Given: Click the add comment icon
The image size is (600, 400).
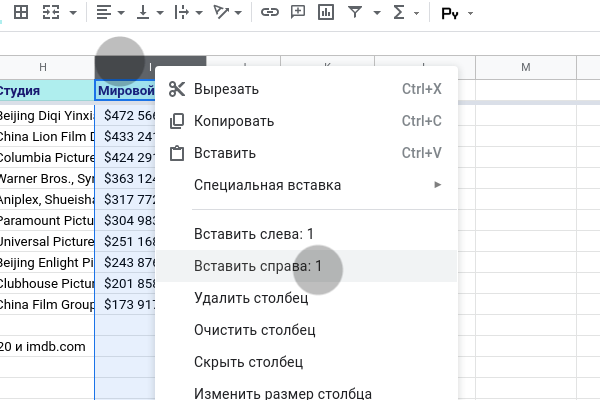Looking at the screenshot, I should pos(297,13).
